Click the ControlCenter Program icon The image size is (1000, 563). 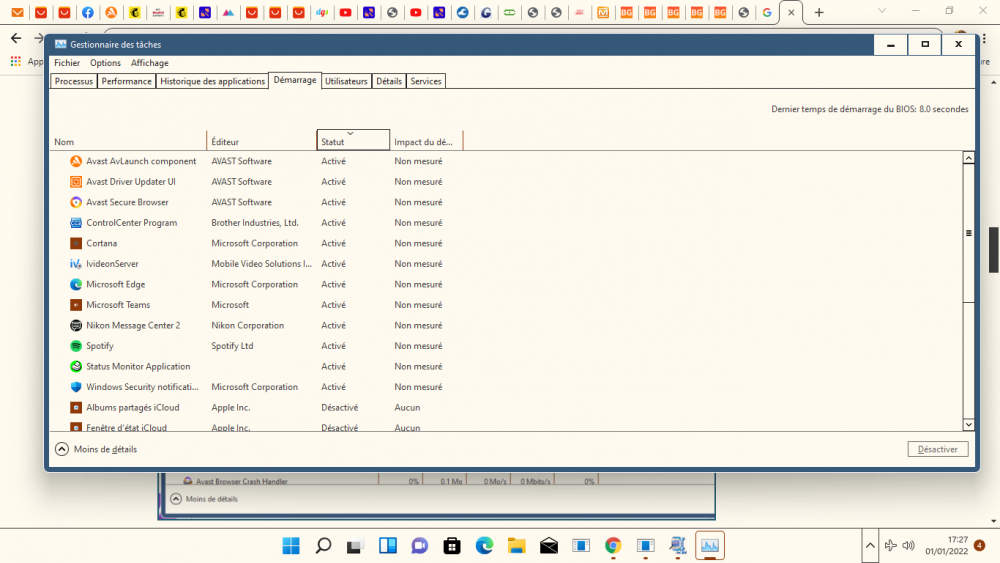tap(76, 223)
